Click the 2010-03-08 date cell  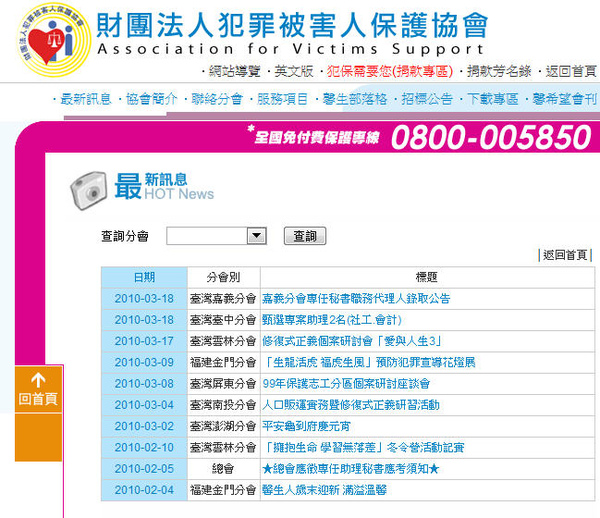[x=144, y=384]
